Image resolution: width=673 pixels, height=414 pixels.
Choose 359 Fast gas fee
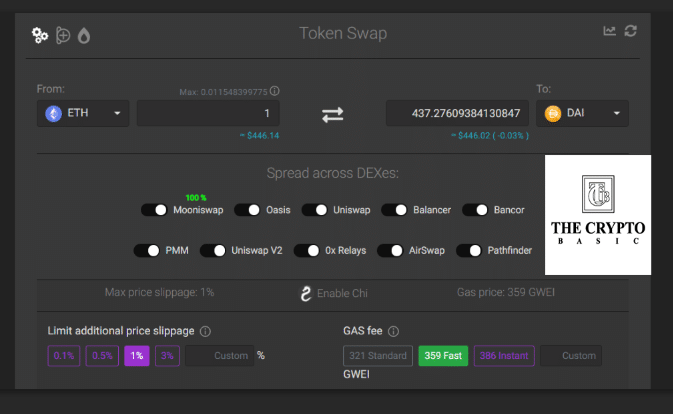(x=443, y=356)
